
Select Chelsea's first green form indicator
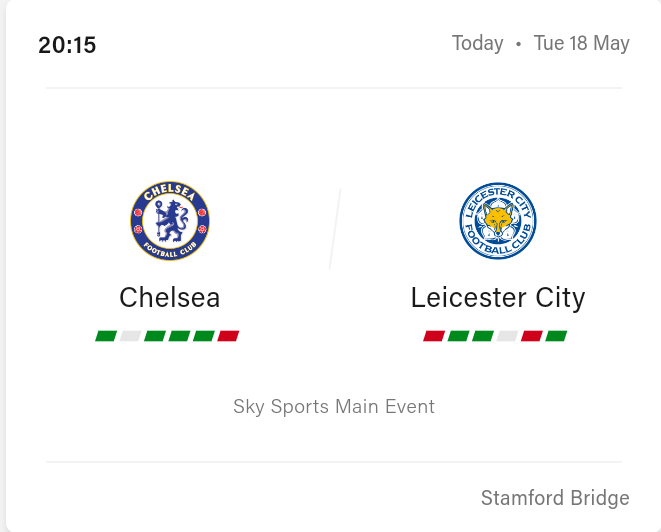106,336
